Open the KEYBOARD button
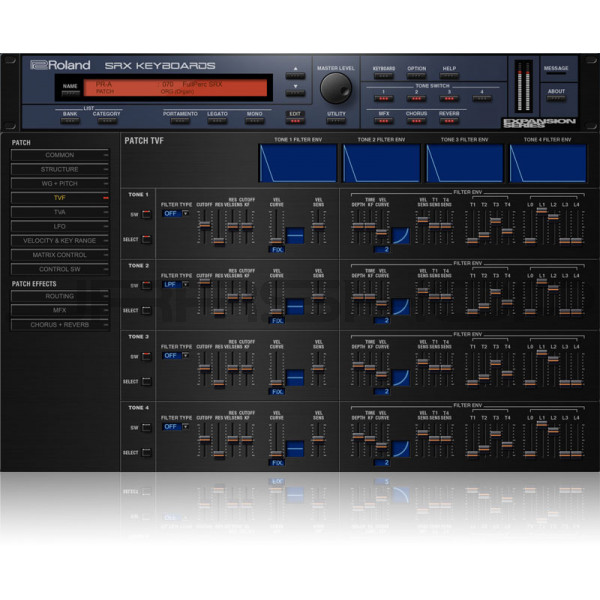 click(383, 76)
